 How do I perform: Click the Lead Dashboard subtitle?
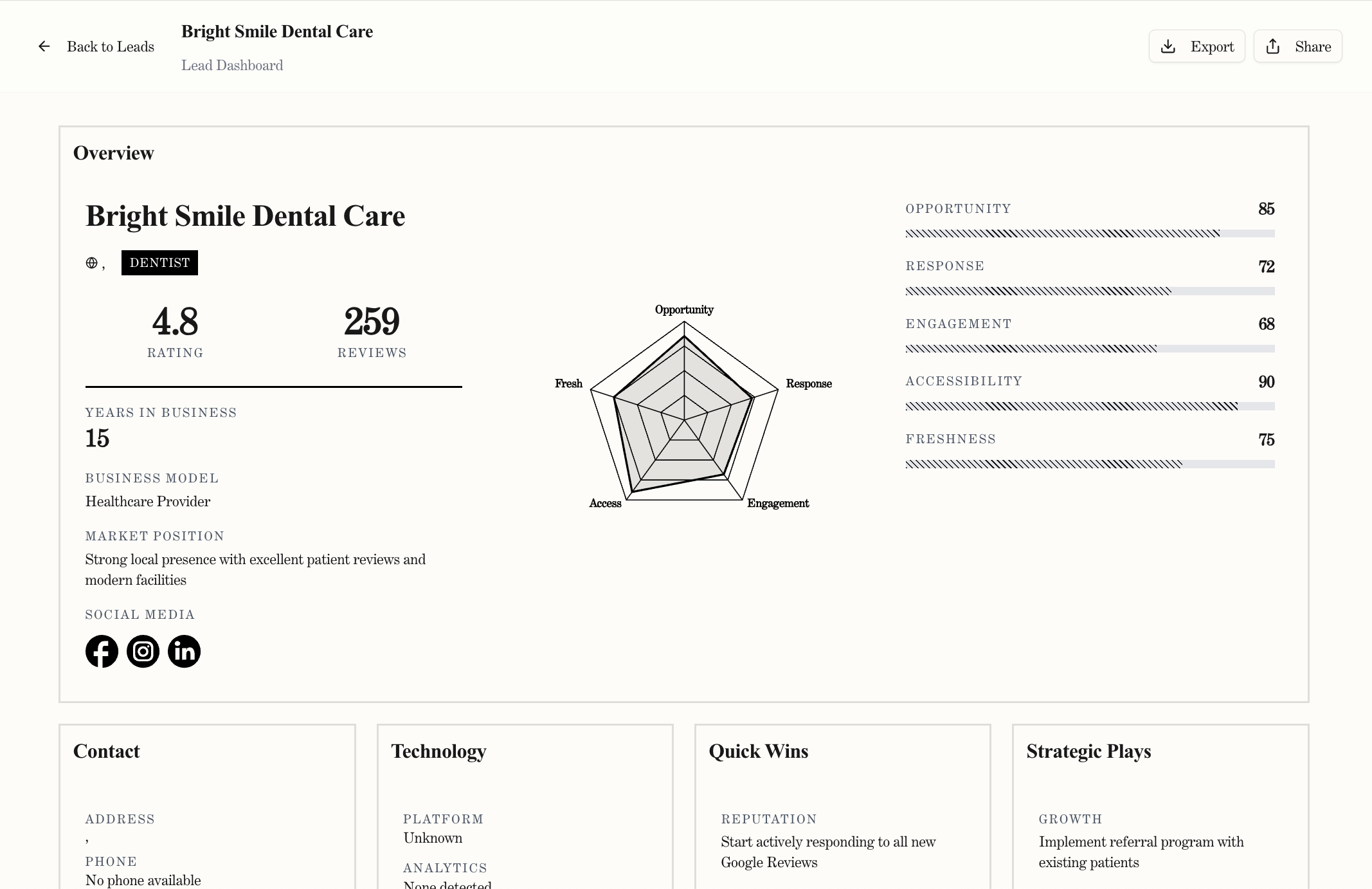[x=232, y=64]
